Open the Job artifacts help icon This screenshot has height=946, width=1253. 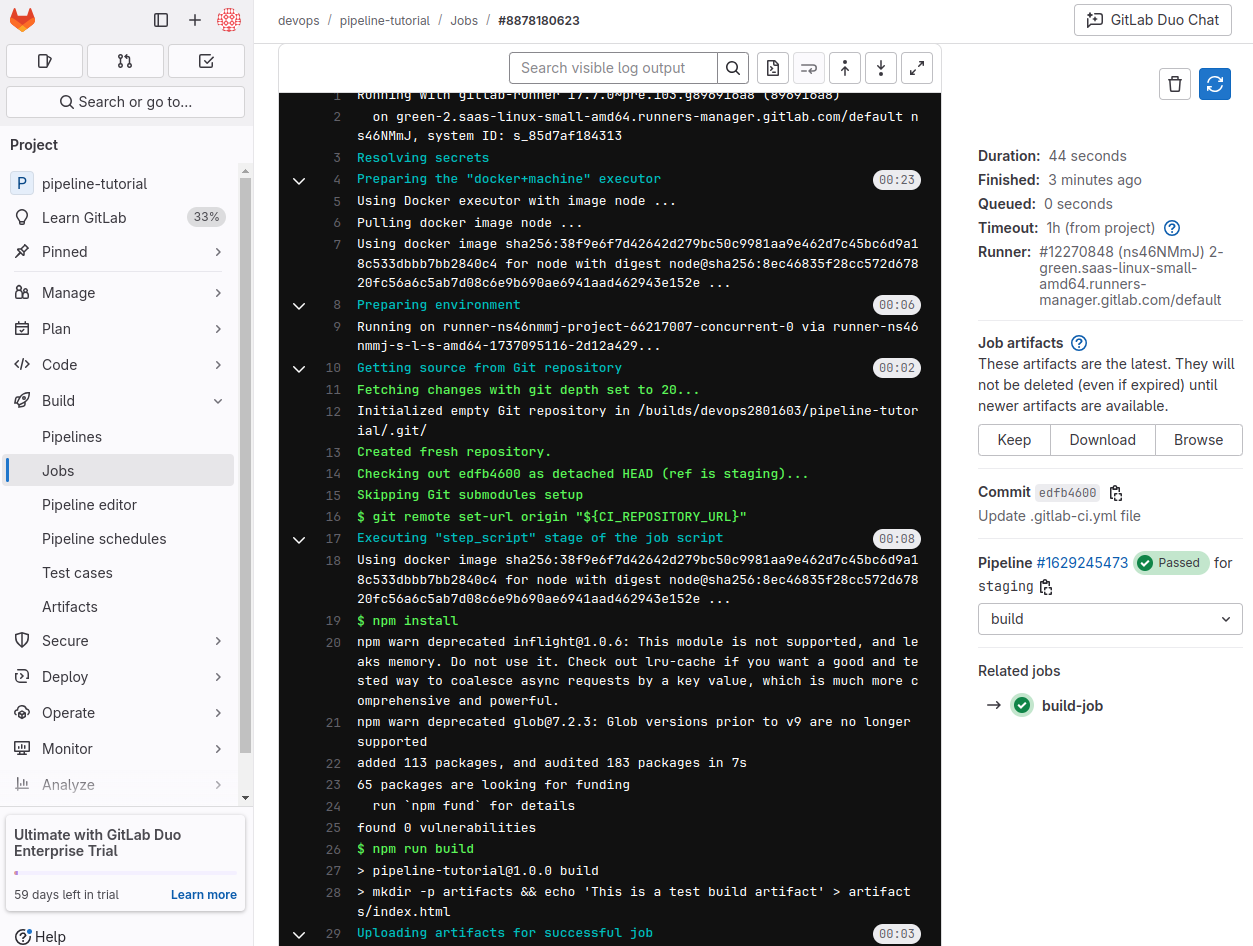pyautogui.click(x=1080, y=343)
